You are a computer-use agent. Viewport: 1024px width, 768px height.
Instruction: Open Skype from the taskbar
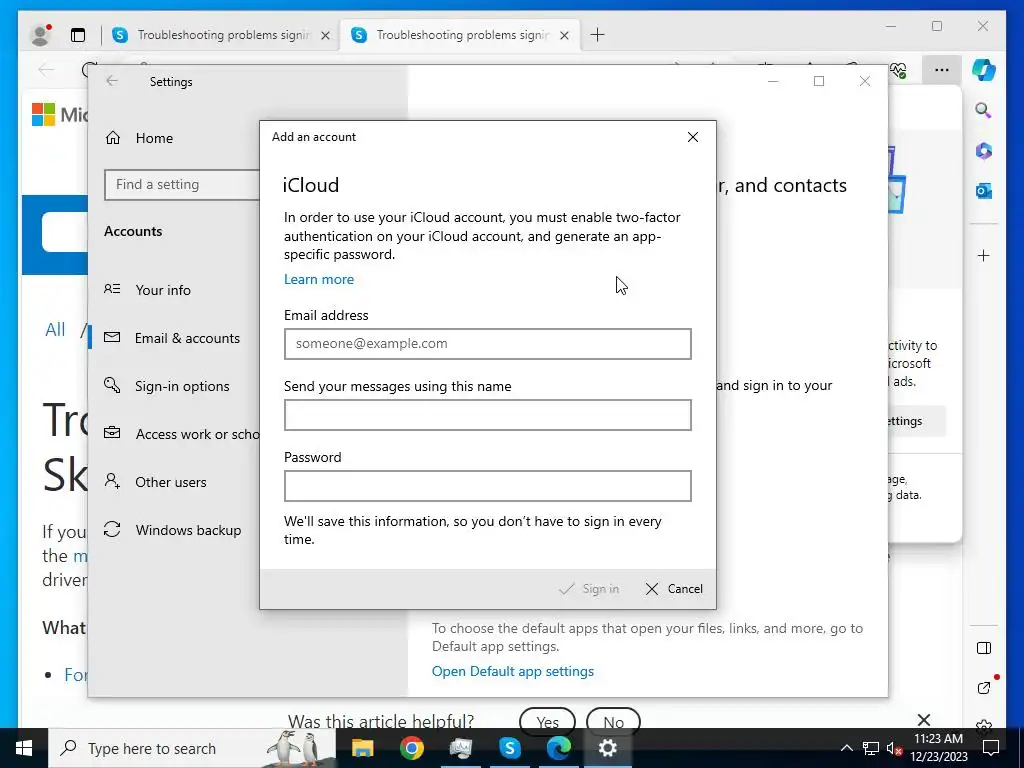pyautogui.click(x=509, y=748)
